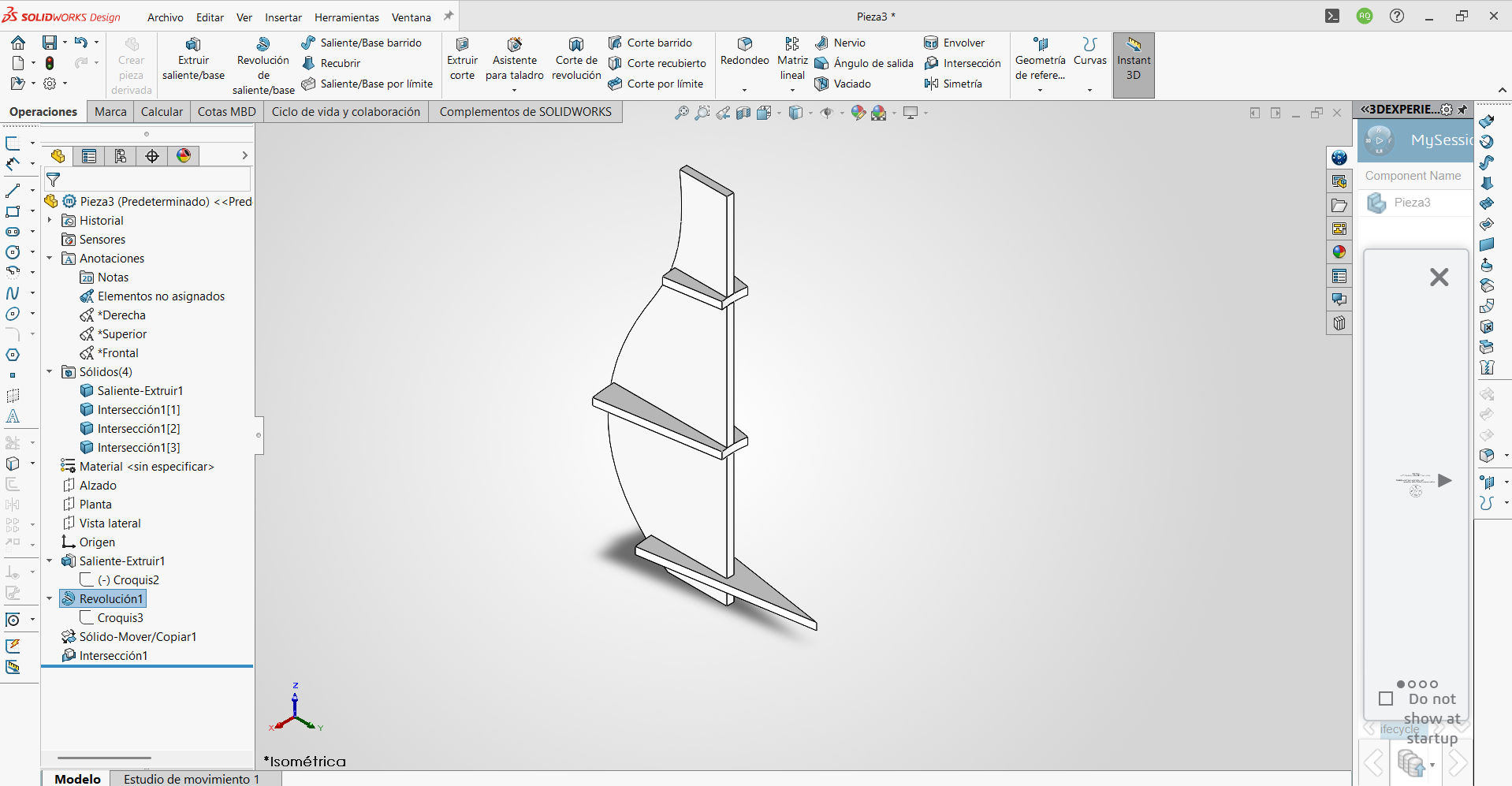Open the Herramientas menu
This screenshot has height=786, width=1512.
tap(347, 17)
